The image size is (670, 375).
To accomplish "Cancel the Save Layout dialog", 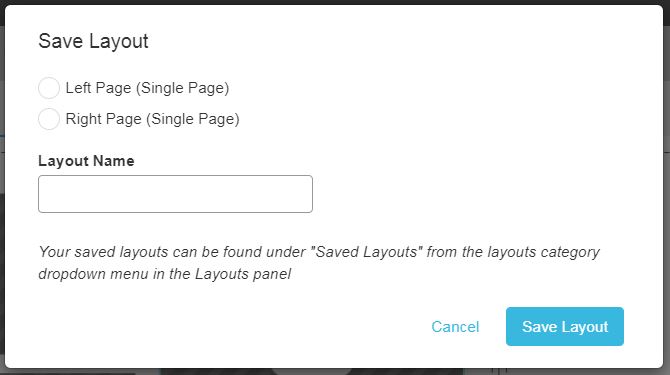I will pyautogui.click(x=455, y=327).
